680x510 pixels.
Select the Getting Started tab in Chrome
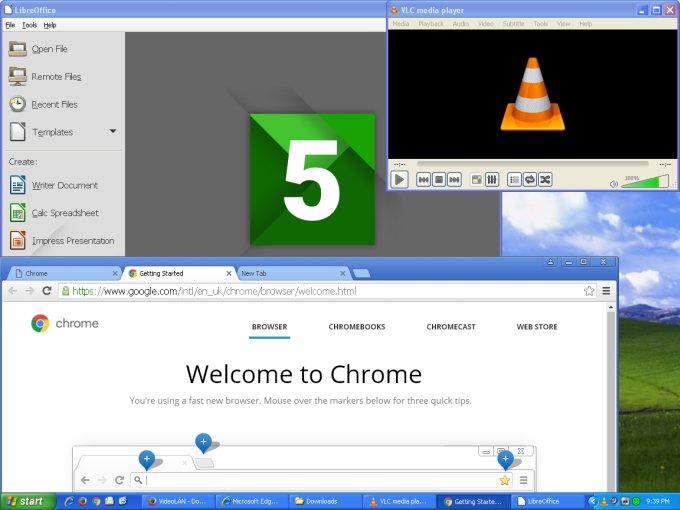(x=178, y=273)
